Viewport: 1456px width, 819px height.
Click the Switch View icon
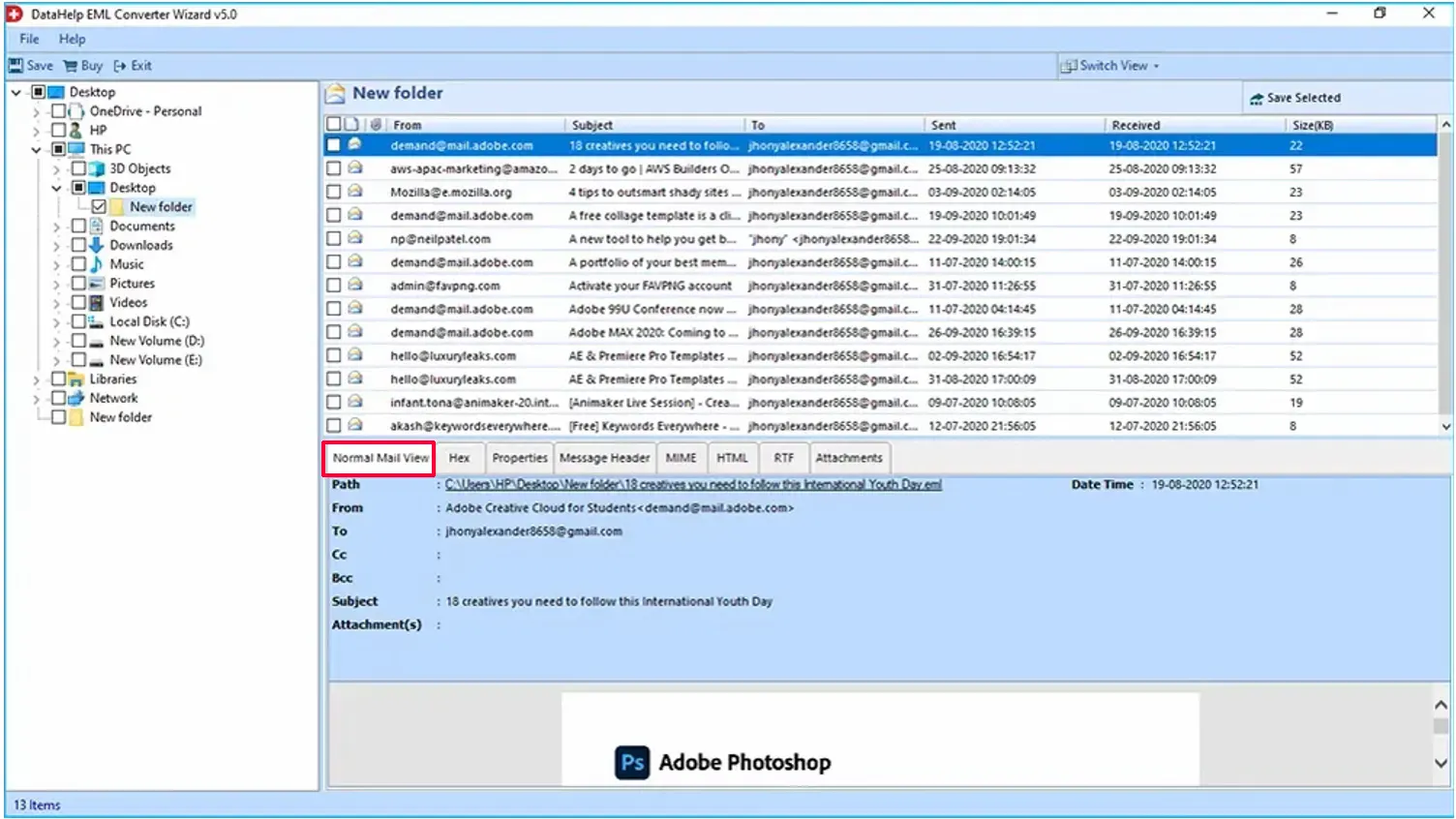(x=1069, y=66)
